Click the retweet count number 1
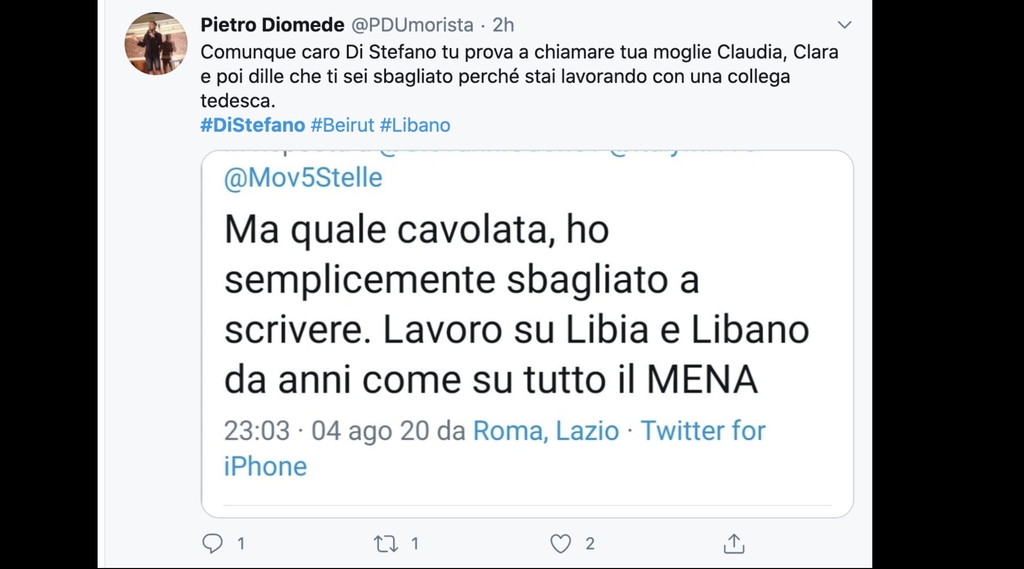1024x569 pixels. pos(414,543)
